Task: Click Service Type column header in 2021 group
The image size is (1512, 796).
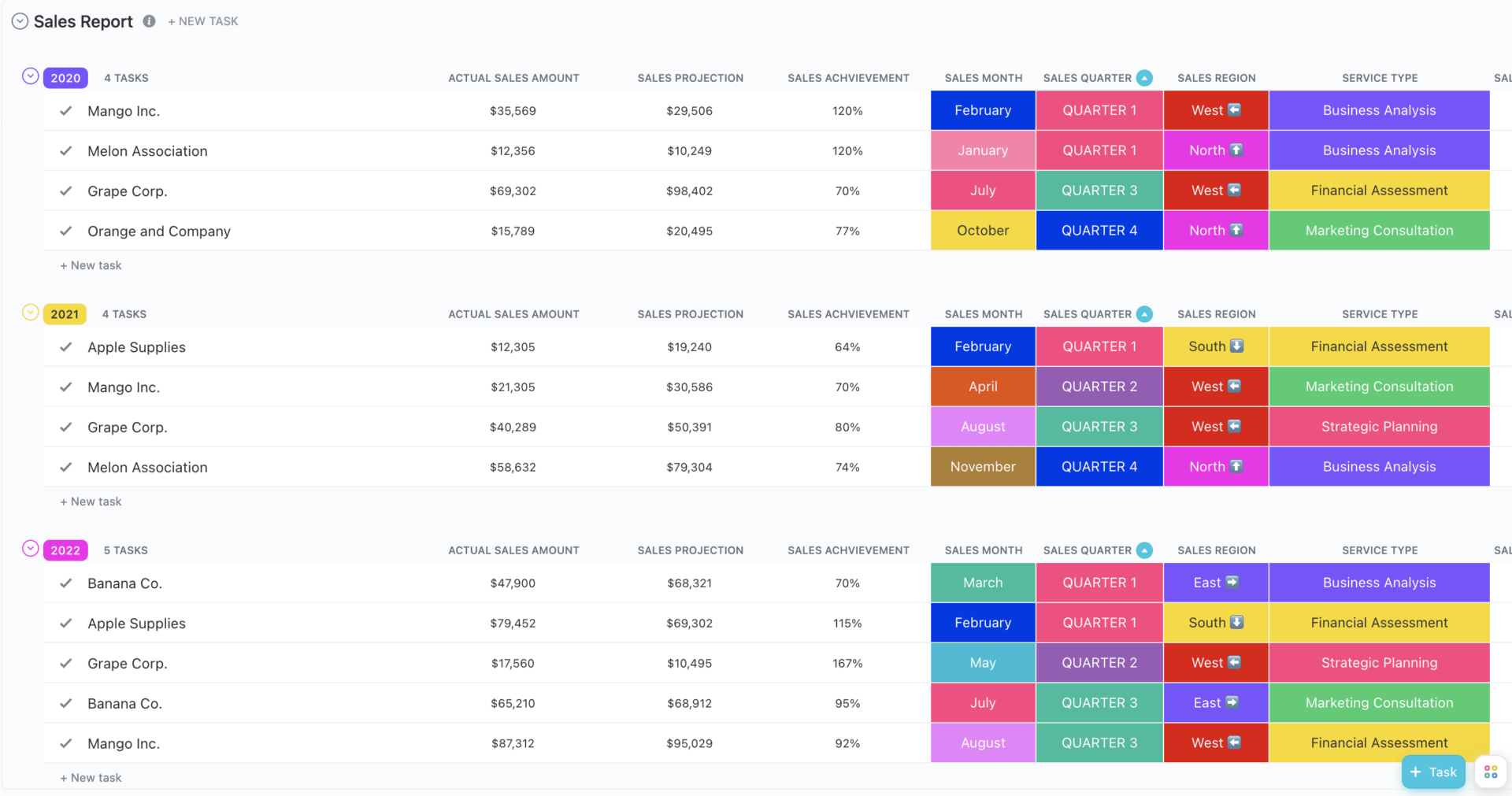Action: pos(1379,314)
